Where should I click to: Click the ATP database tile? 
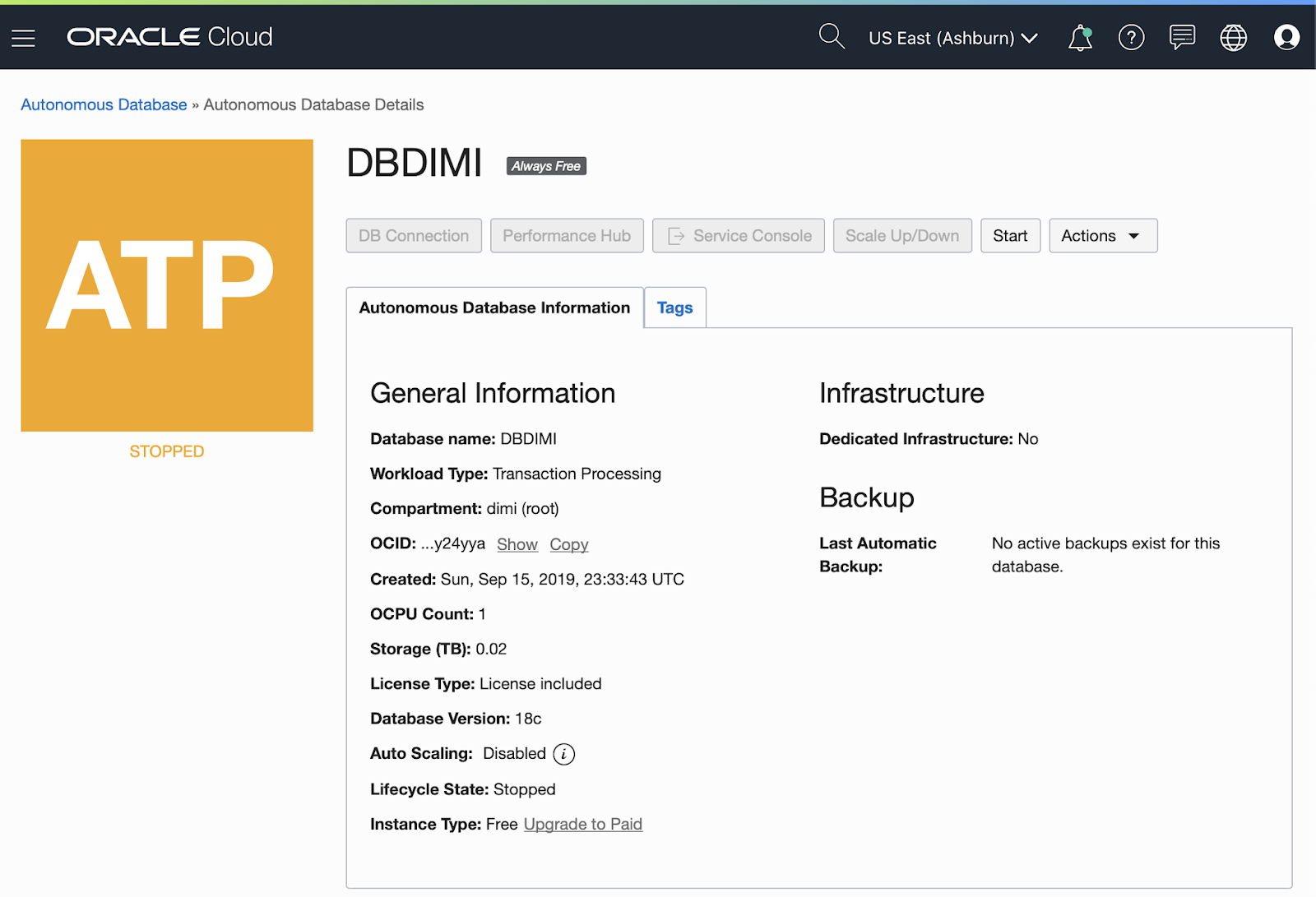click(x=167, y=285)
